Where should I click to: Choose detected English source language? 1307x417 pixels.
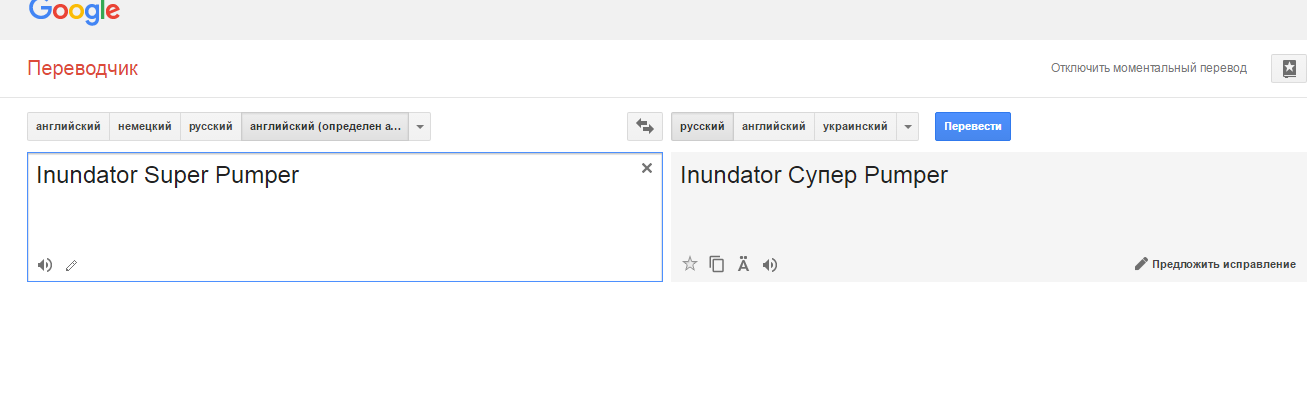[325, 127]
